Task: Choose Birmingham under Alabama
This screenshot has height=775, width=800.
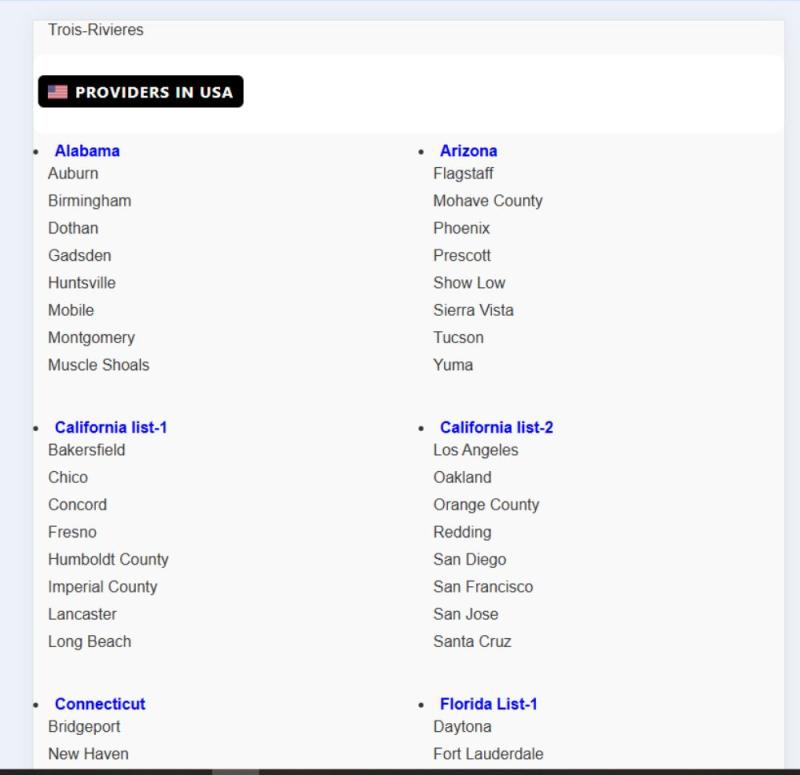Action: (89, 201)
